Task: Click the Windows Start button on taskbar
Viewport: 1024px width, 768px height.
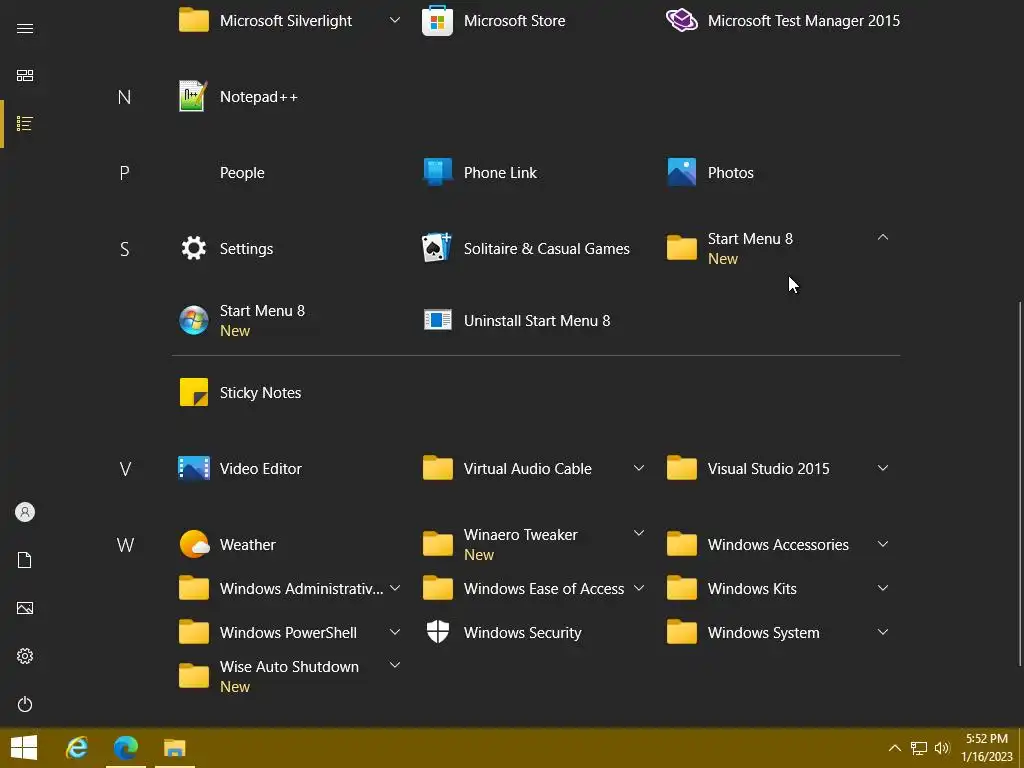Action: pos(24,748)
